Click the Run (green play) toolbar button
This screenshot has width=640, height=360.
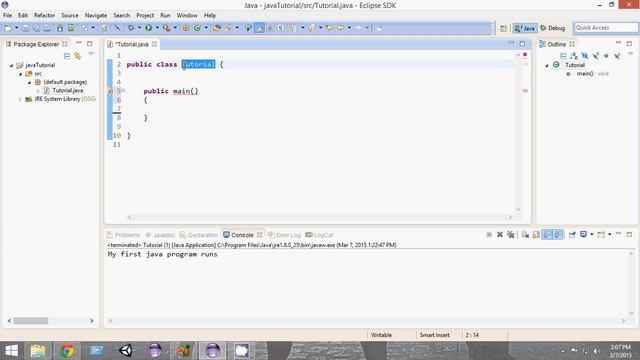click(x=149, y=28)
